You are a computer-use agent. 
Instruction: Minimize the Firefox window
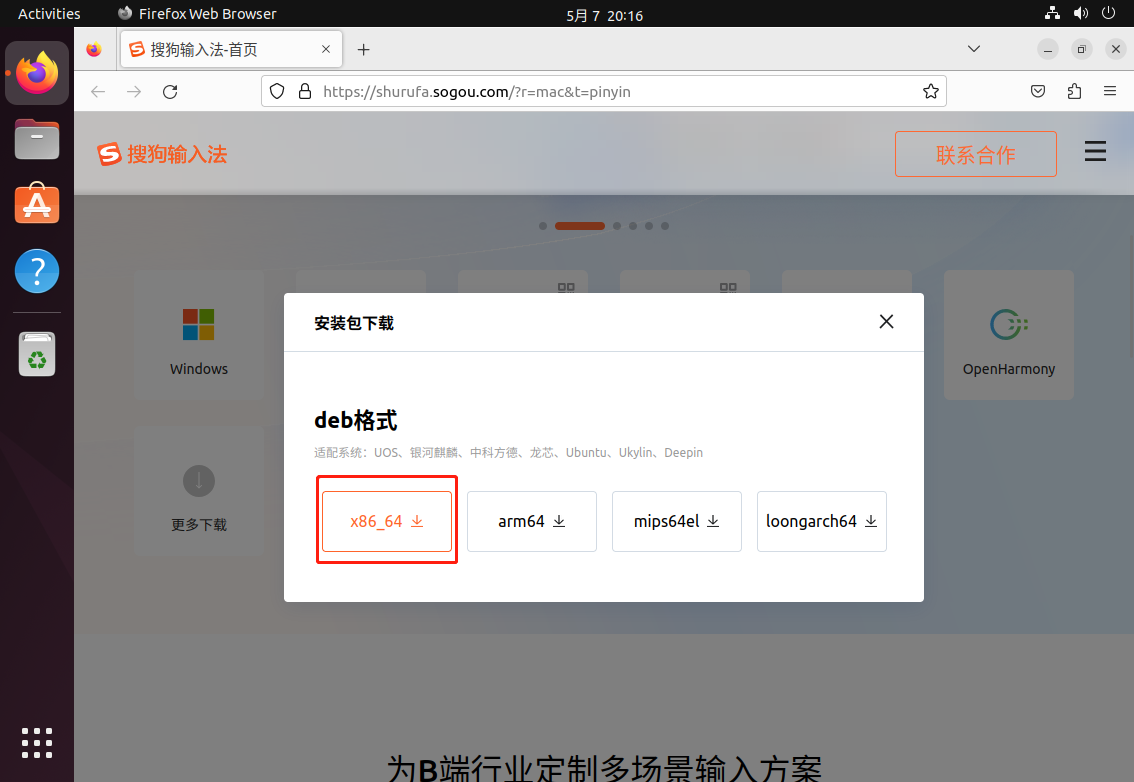pos(1047,49)
